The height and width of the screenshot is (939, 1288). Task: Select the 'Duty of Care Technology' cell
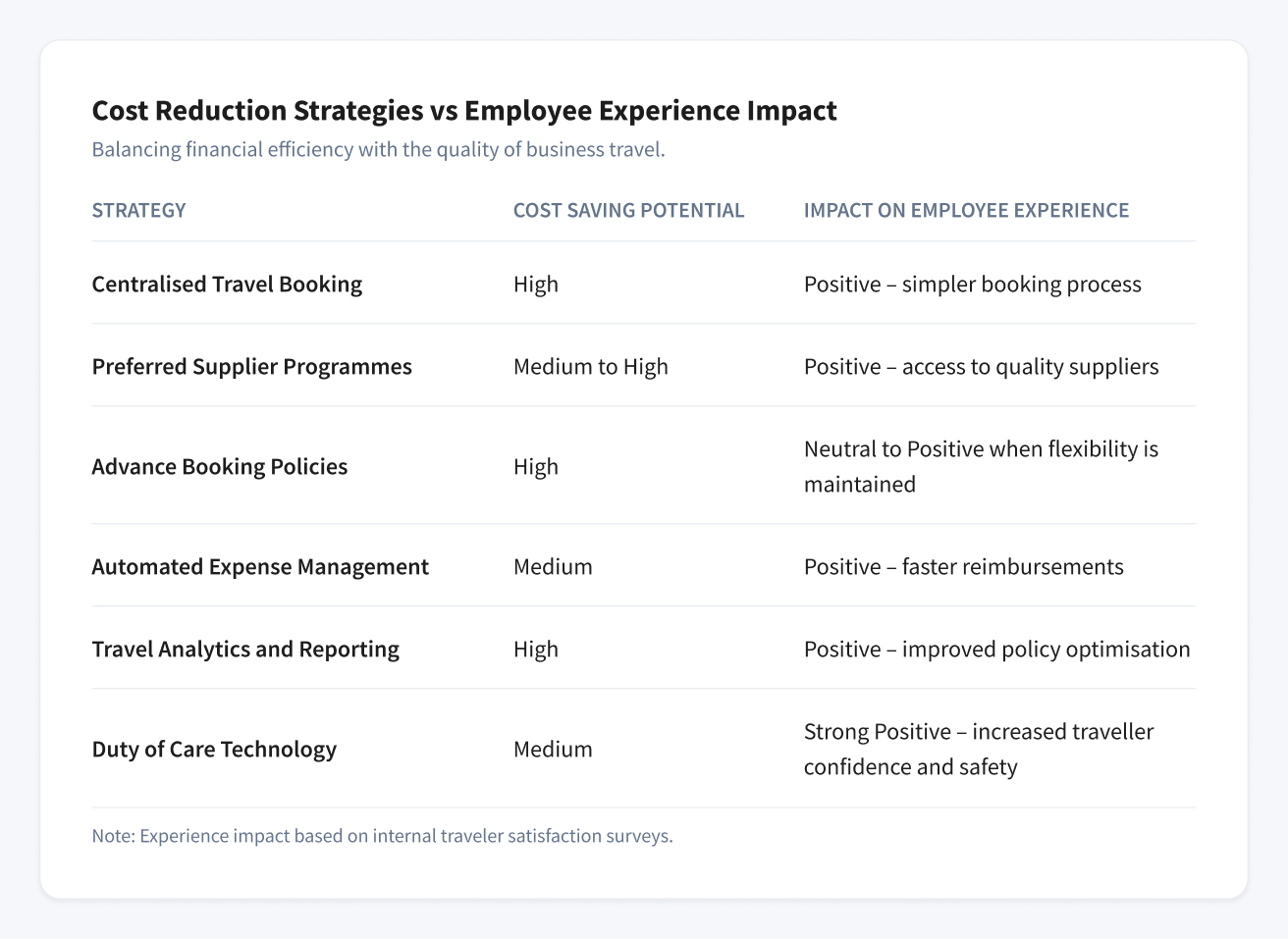coord(214,750)
